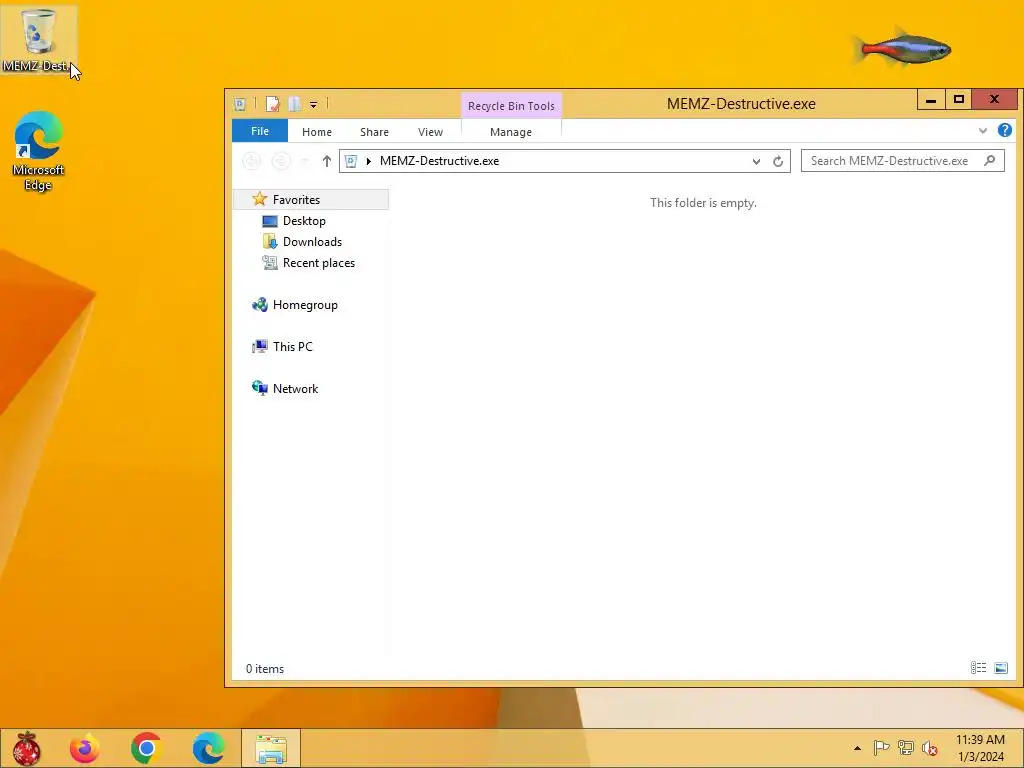This screenshot has height=768, width=1024.
Task: Click the muted volume tray icon
Action: coord(929,748)
